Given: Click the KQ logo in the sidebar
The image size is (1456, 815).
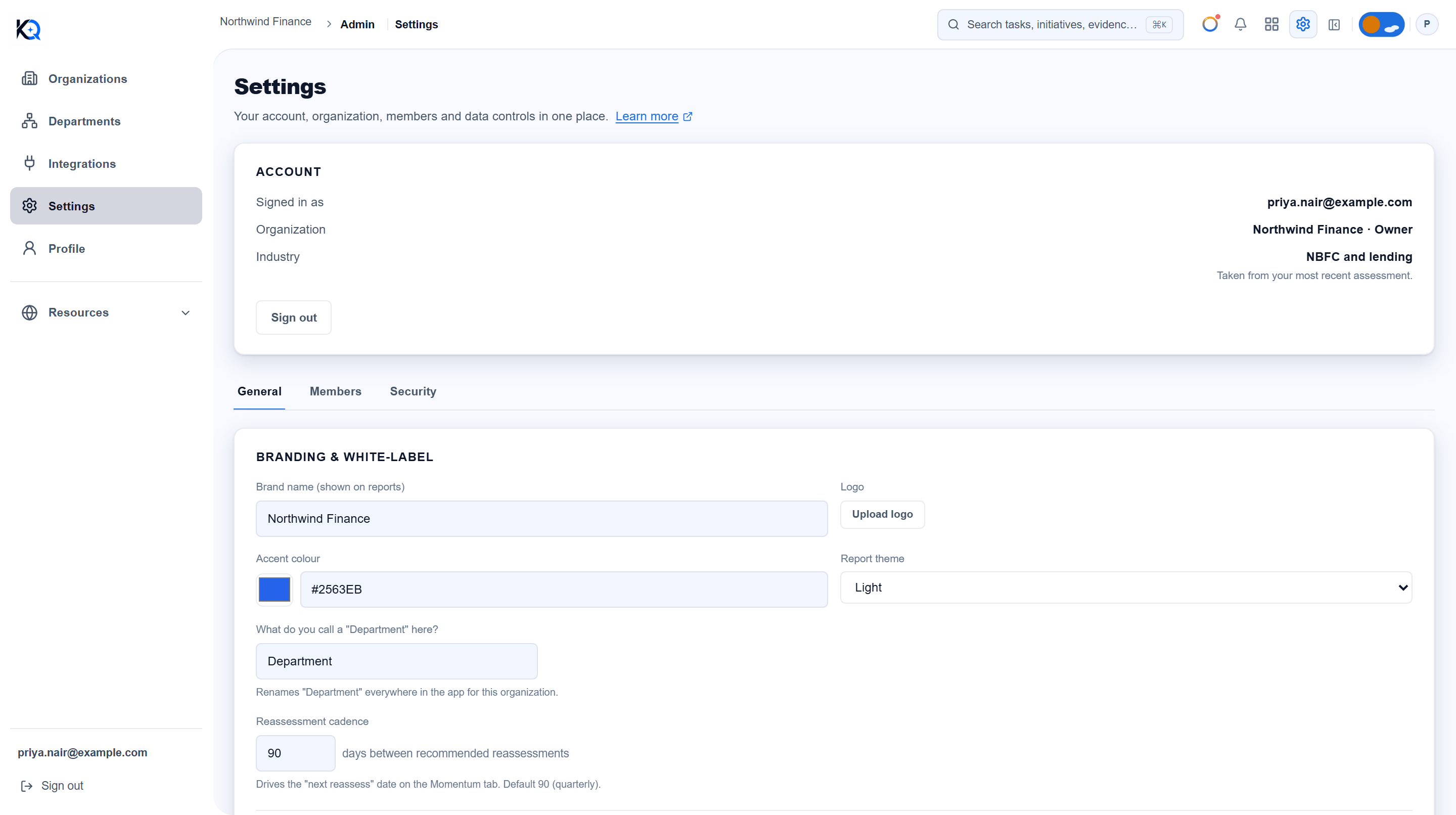Looking at the screenshot, I should tap(28, 29).
